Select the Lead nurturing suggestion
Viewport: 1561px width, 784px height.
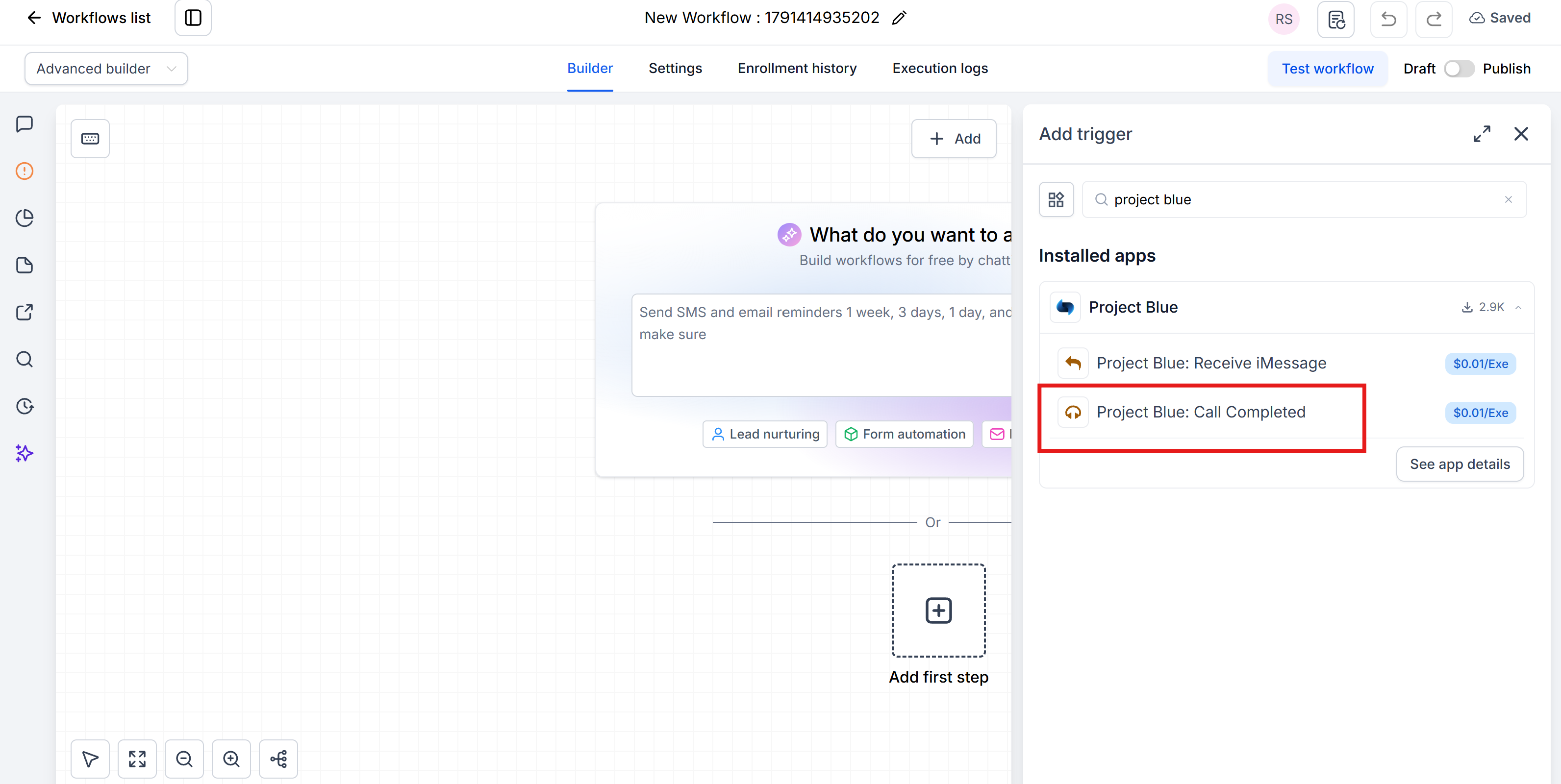click(x=765, y=435)
